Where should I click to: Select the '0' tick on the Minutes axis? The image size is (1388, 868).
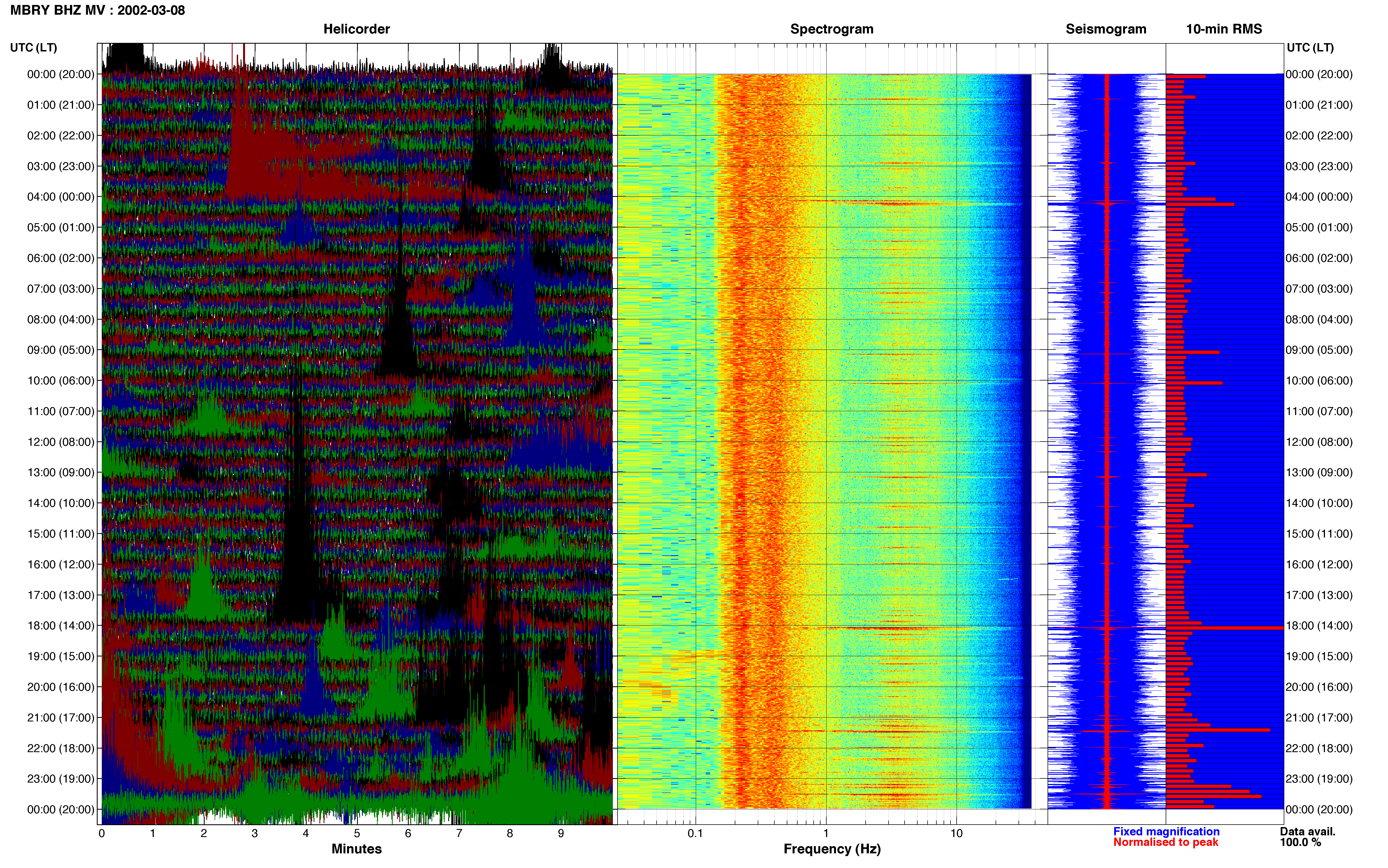tap(101, 833)
